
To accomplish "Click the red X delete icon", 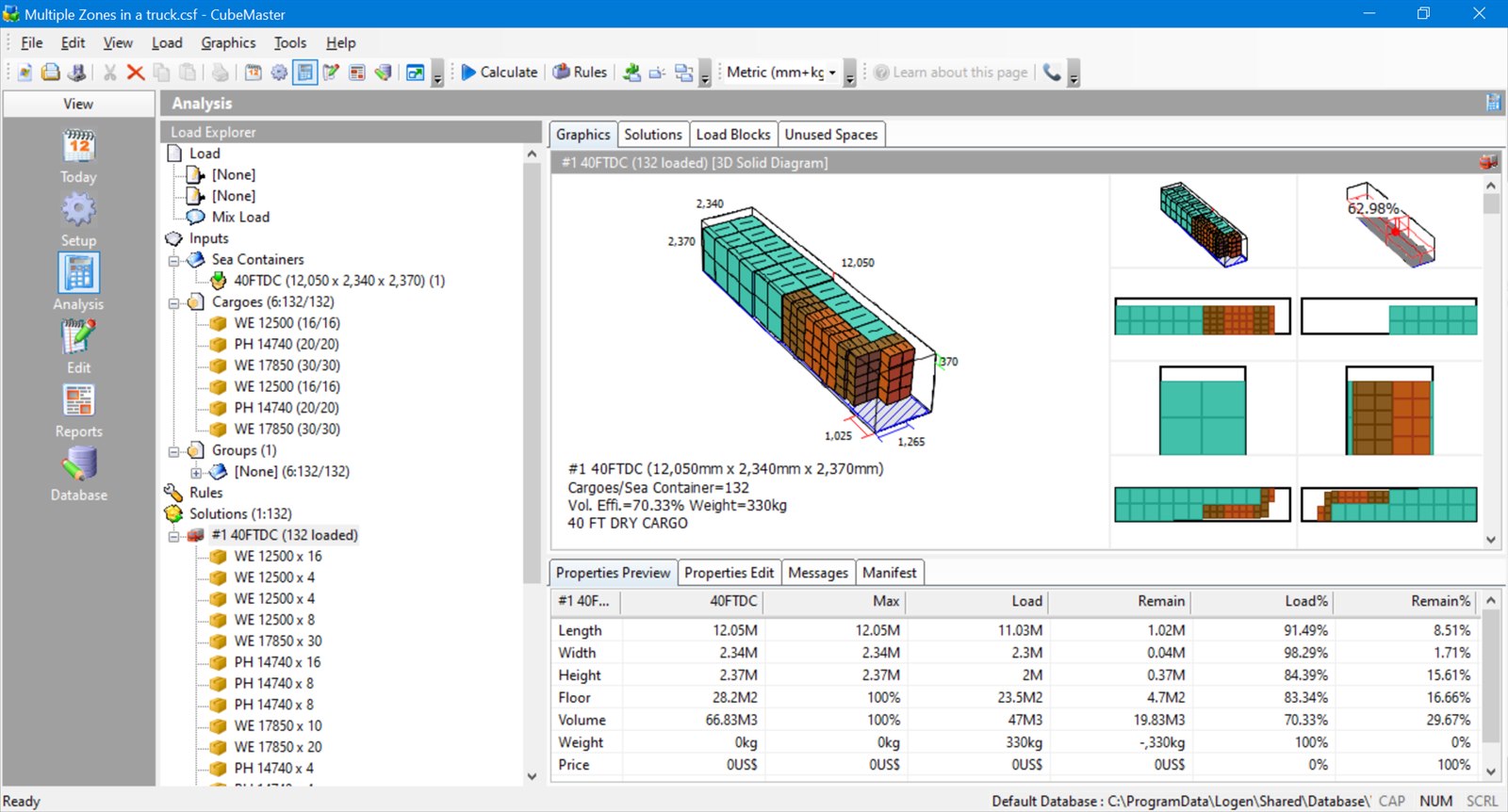I will [136, 73].
